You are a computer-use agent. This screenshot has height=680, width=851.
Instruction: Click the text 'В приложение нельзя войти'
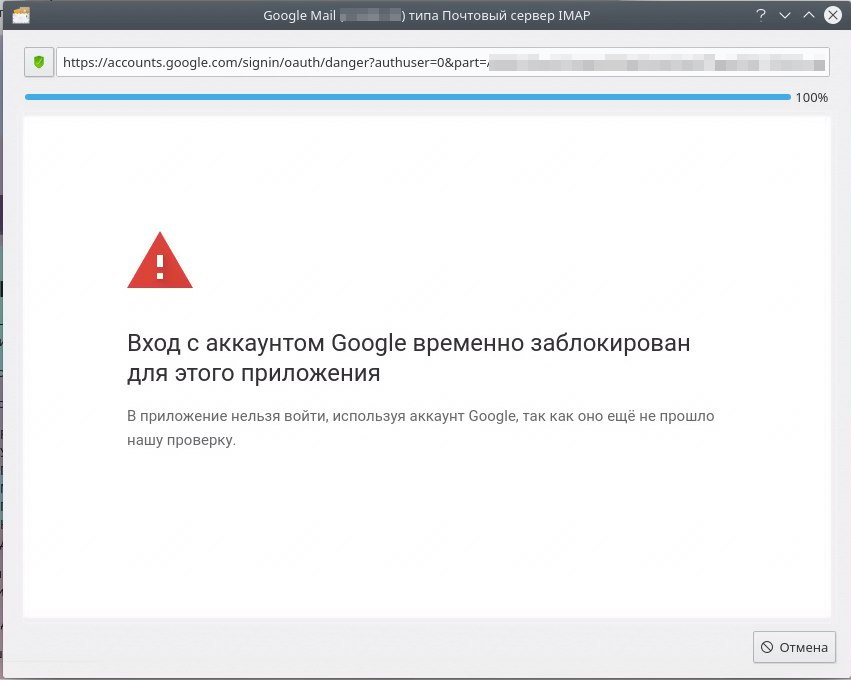[x=227, y=416]
